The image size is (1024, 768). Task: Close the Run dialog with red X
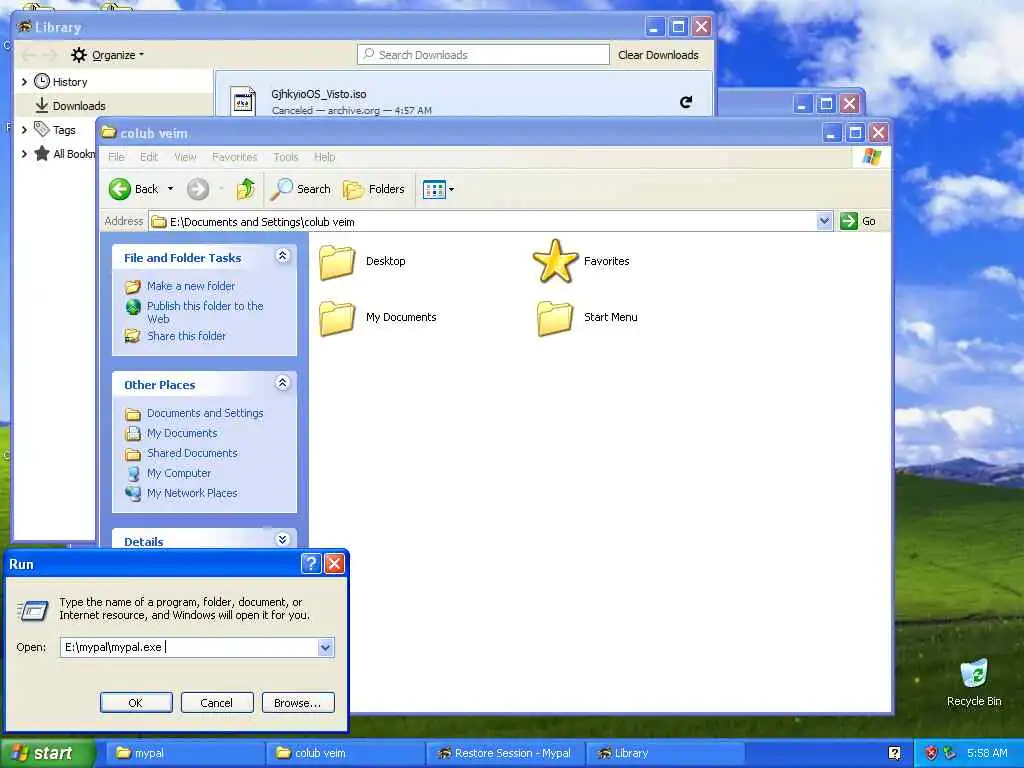point(335,564)
